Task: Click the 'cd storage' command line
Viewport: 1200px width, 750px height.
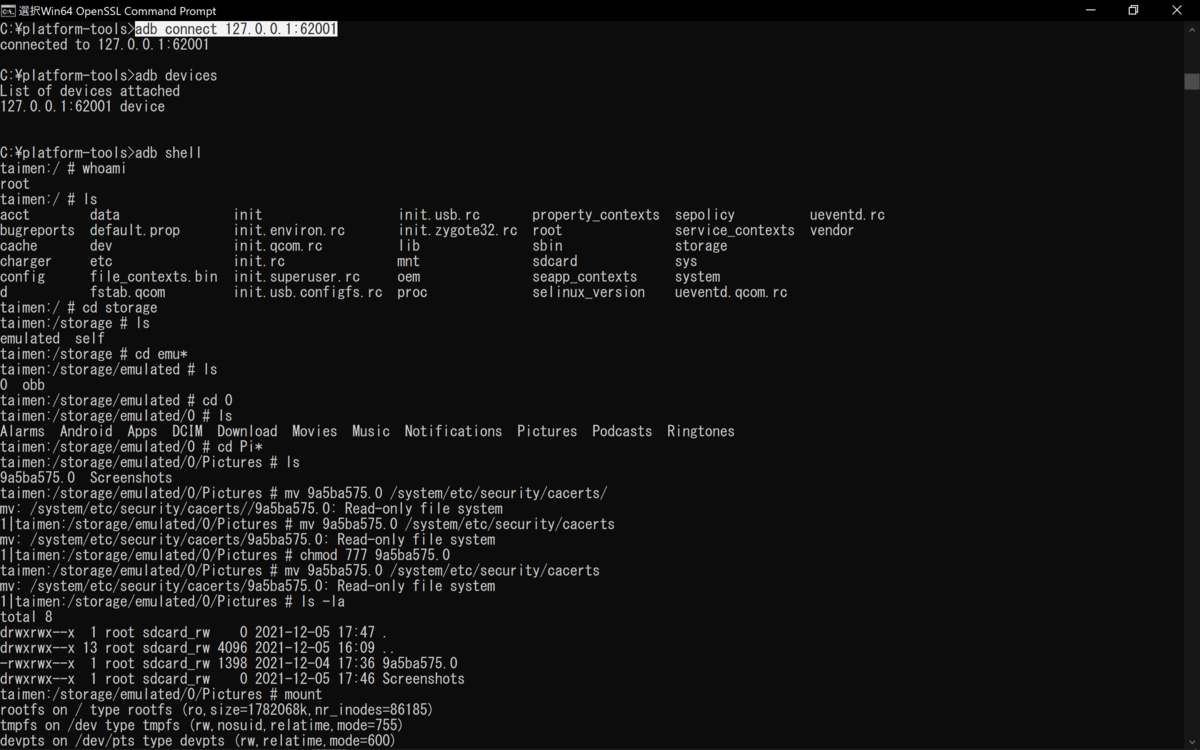Action: 79,308
